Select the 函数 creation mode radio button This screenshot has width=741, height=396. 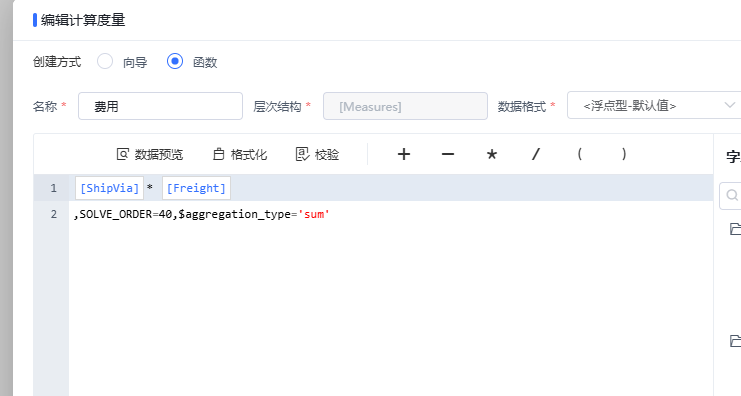175,61
